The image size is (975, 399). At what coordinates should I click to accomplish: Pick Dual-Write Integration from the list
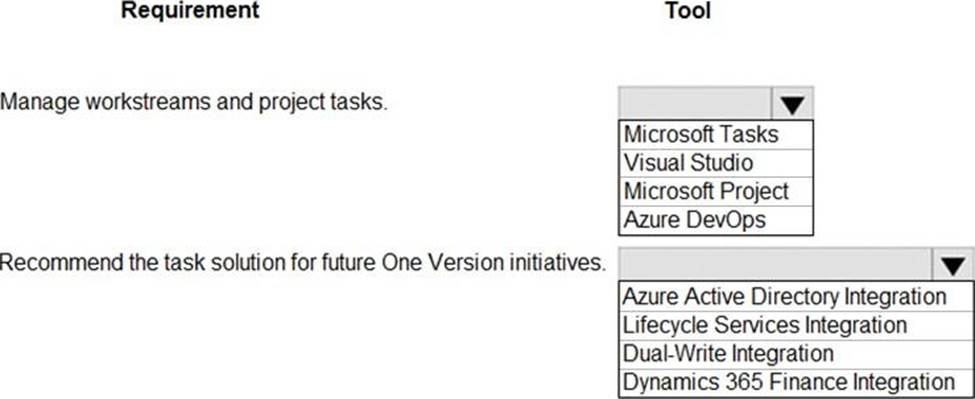coord(796,354)
